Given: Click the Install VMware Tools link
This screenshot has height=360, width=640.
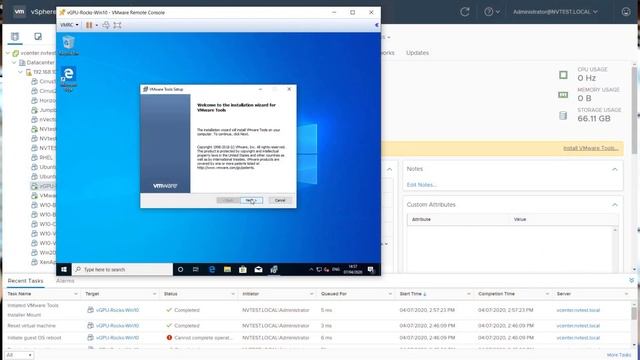Looking at the screenshot, I should [x=591, y=148].
